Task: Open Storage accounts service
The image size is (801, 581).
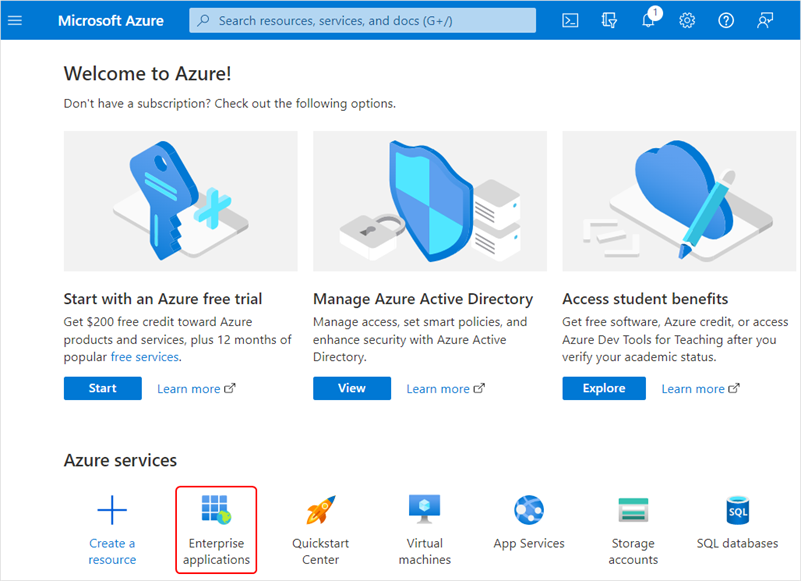Action: pyautogui.click(x=633, y=512)
